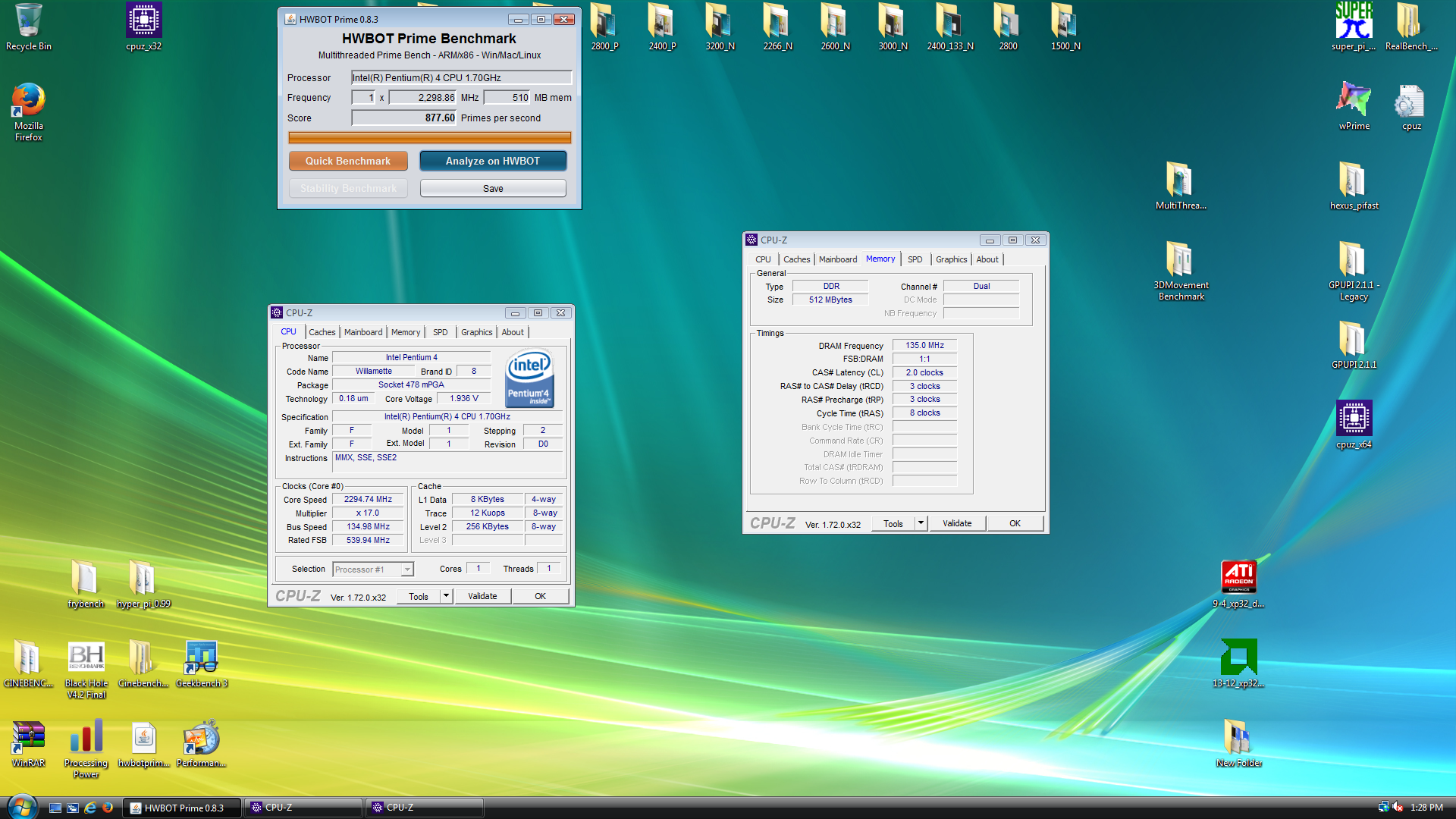Open MultiThrea... folder icon
The height and width of the screenshot is (819, 1456).
1181,186
